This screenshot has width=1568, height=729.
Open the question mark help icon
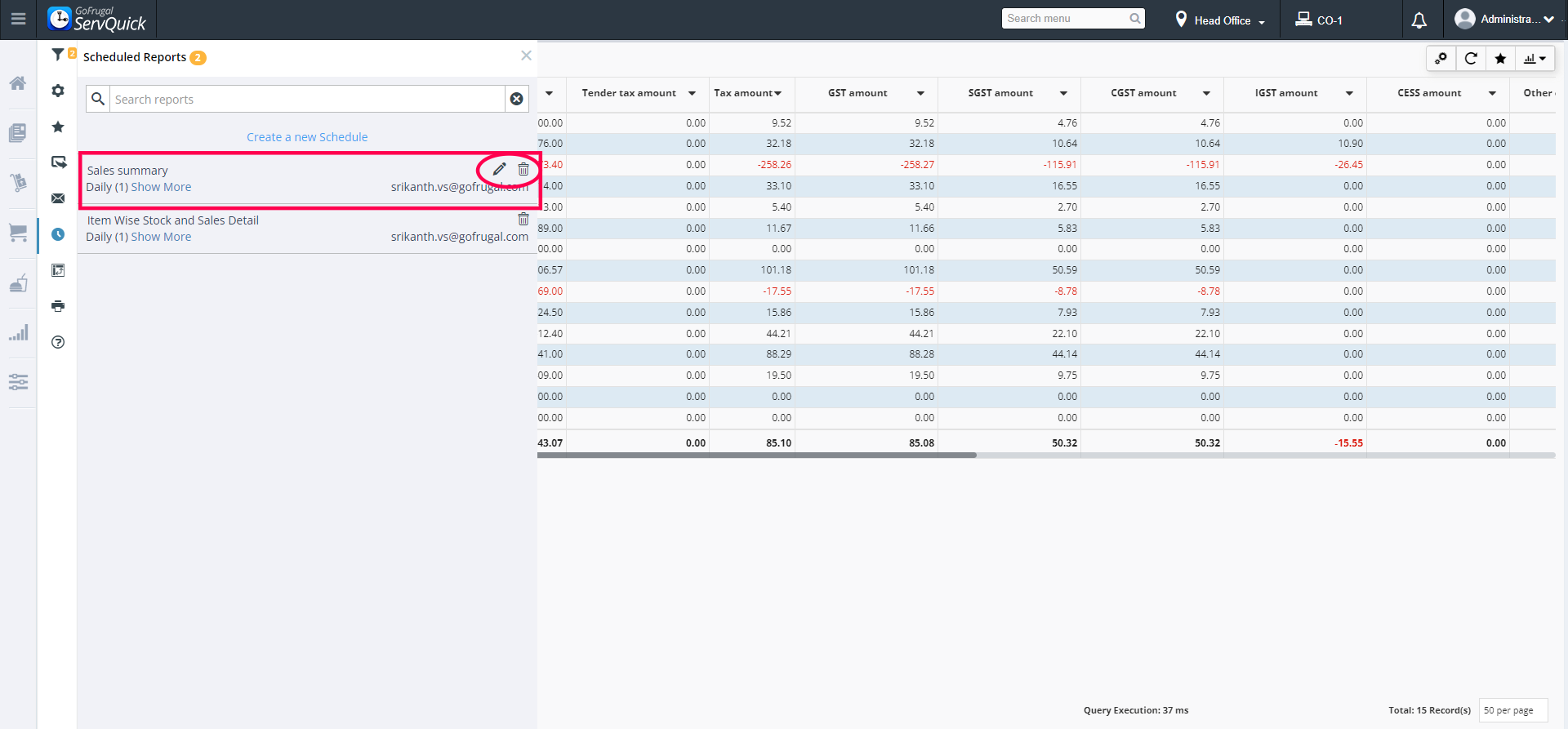58,342
